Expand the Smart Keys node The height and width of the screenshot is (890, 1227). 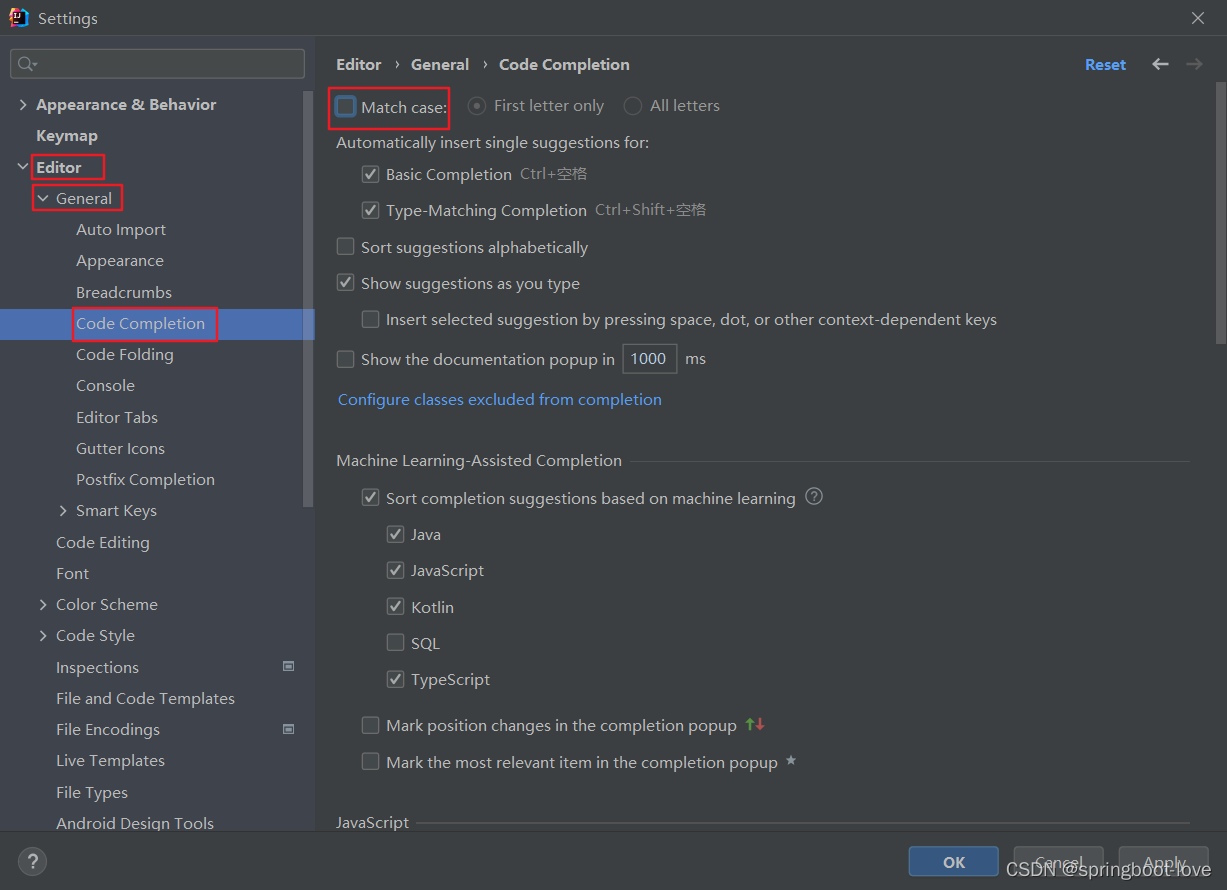(64, 511)
